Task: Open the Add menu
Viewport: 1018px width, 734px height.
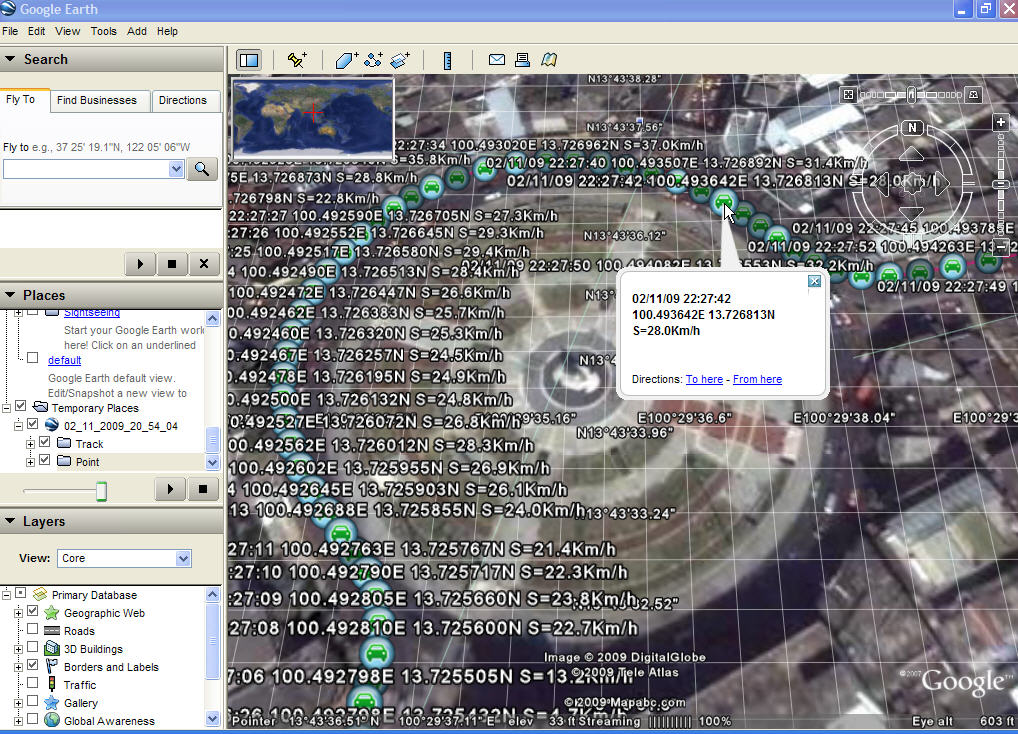Action: [x=137, y=31]
